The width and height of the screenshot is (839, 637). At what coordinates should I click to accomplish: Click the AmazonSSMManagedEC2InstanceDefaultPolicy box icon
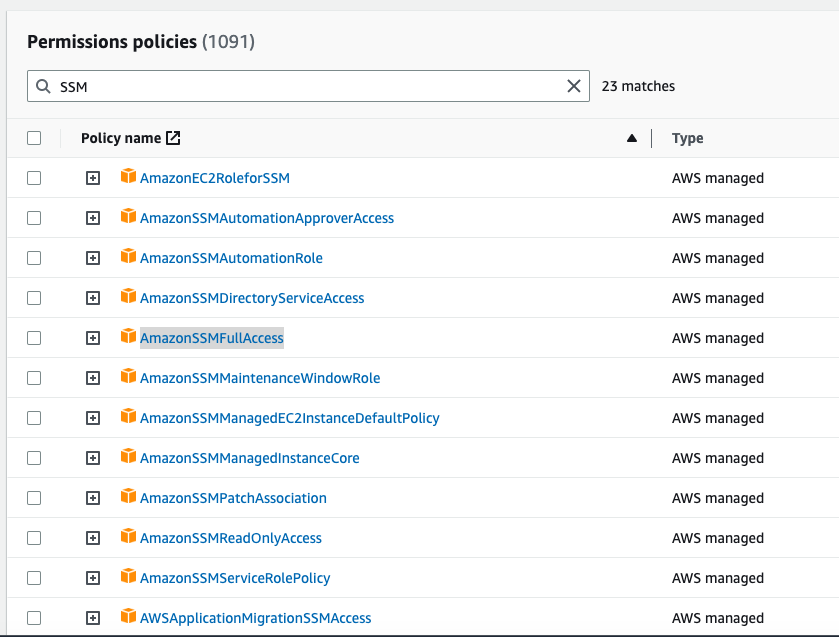pyautogui.click(x=128, y=416)
